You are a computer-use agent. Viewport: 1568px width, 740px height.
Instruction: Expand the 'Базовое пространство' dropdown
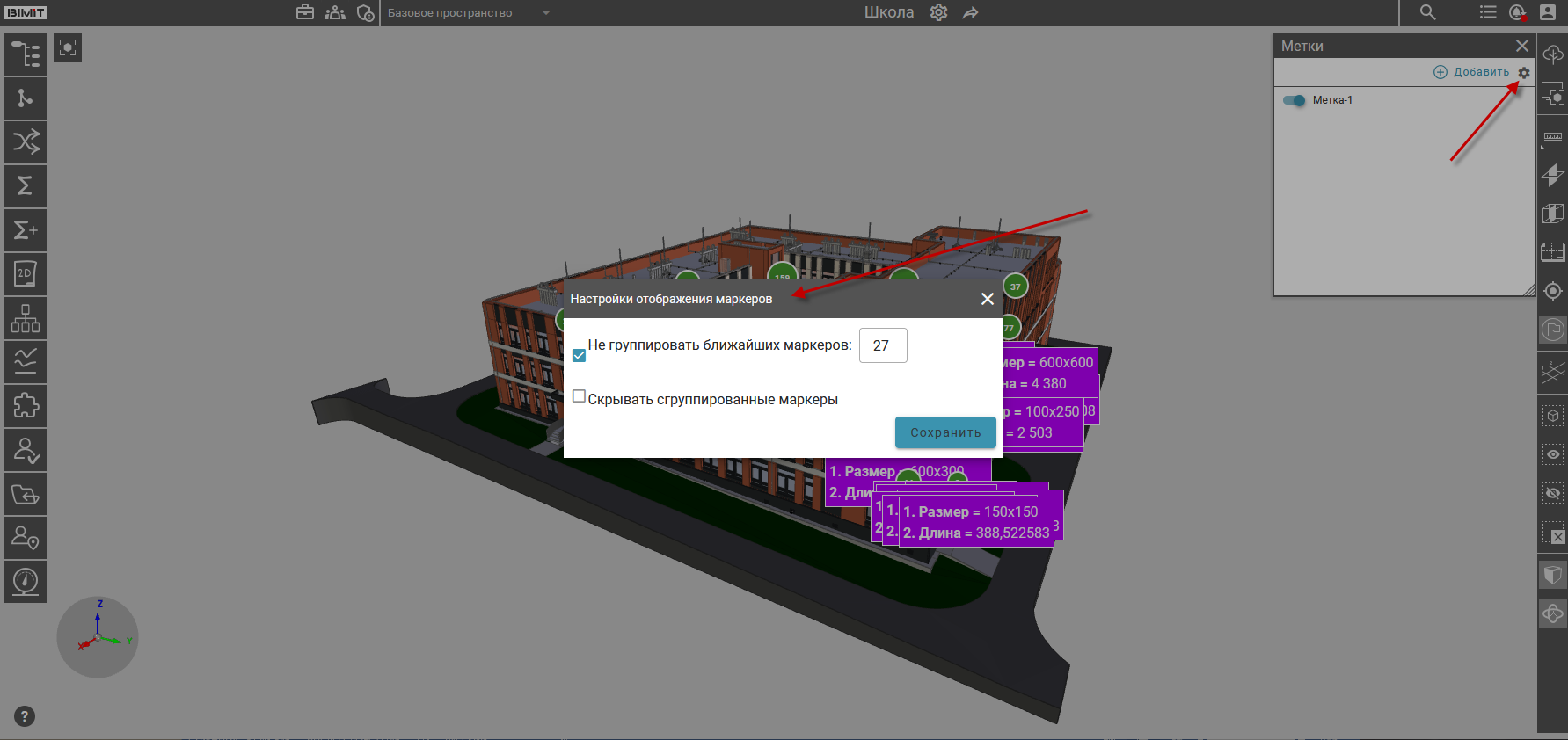pos(545,13)
